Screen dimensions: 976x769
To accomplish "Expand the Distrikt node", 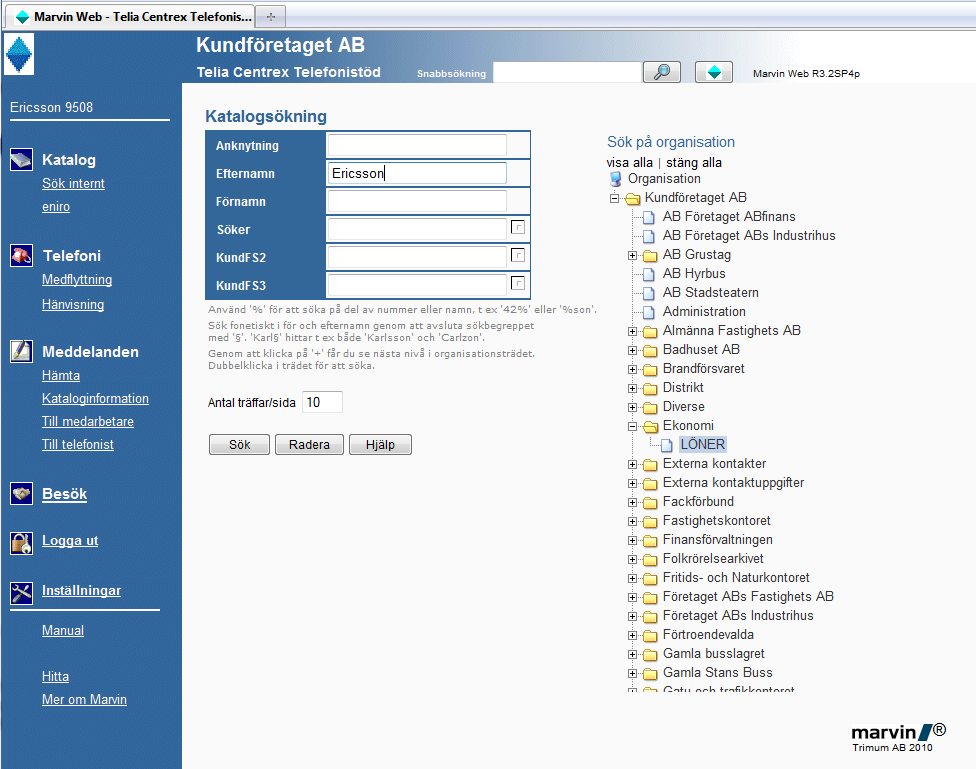I will (x=632, y=389).
